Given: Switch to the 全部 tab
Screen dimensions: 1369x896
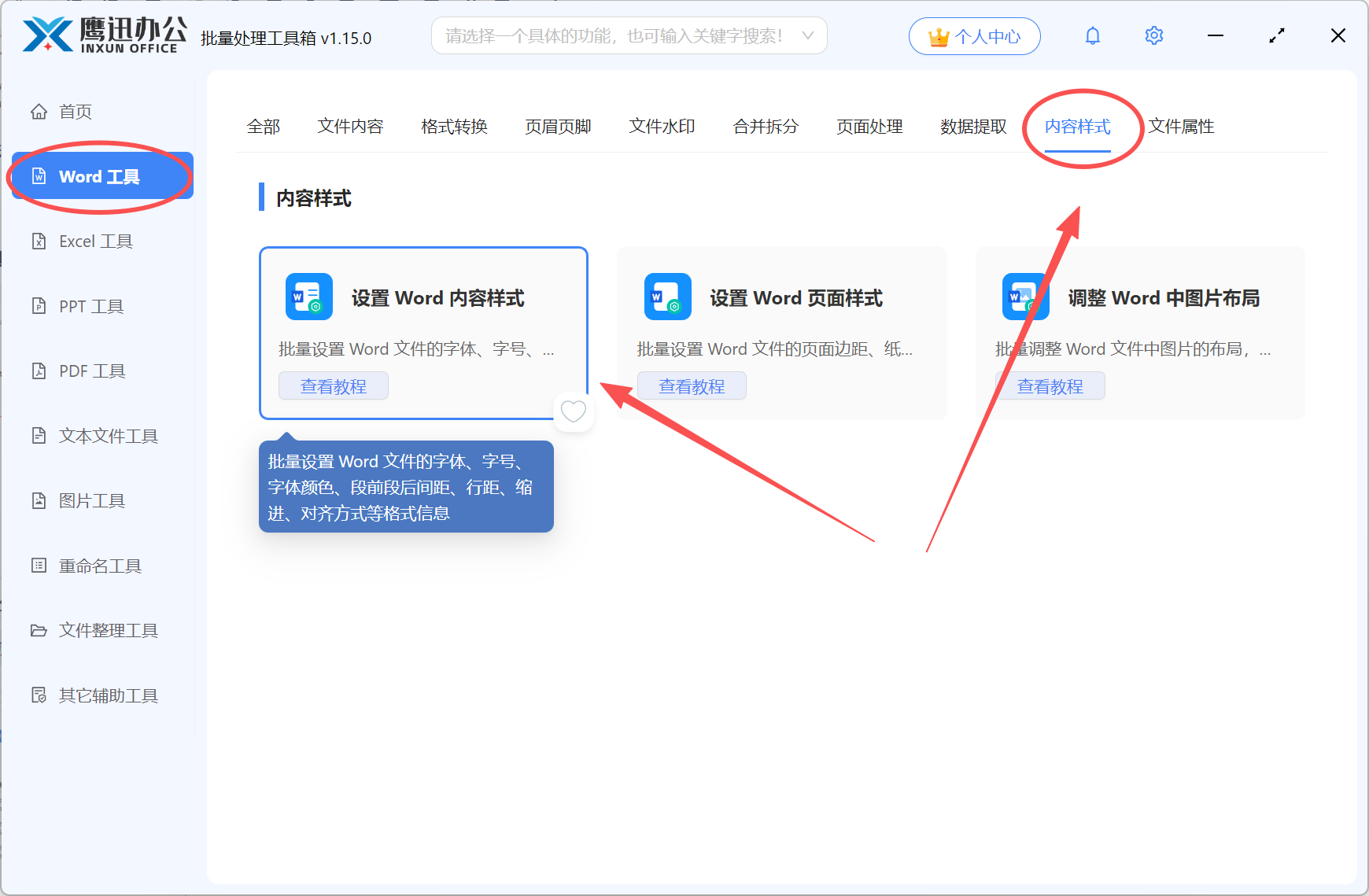Looking at the screenshot, I should [263, 127].
